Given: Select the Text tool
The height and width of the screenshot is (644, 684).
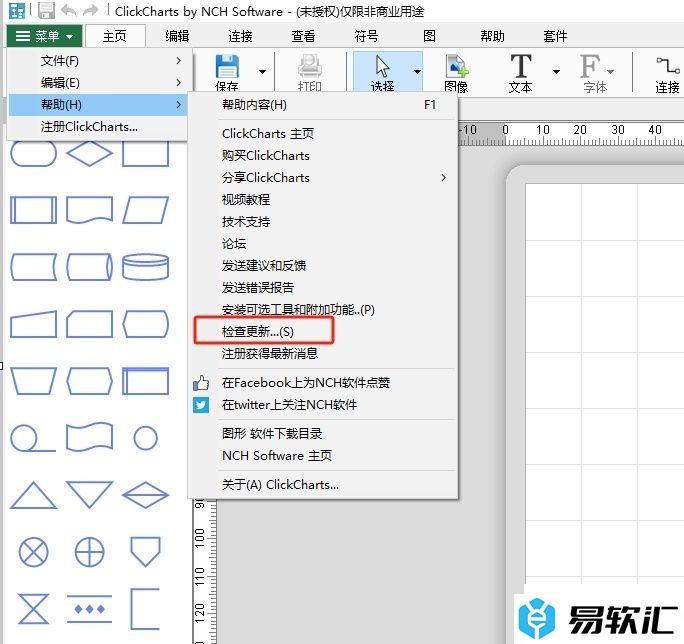Looking at the screenshot, I should 520,73.
